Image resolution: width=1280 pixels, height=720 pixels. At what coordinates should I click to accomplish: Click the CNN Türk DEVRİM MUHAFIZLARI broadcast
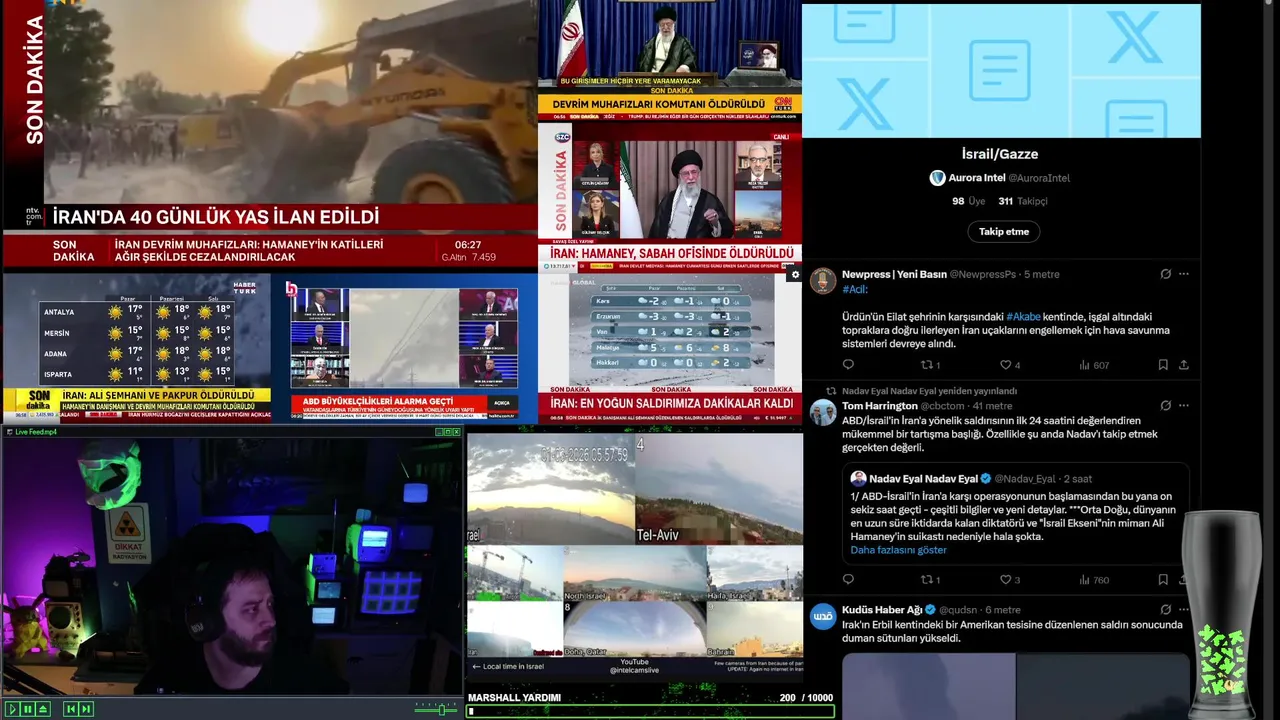pyautogui.click(x=670, y=60)
